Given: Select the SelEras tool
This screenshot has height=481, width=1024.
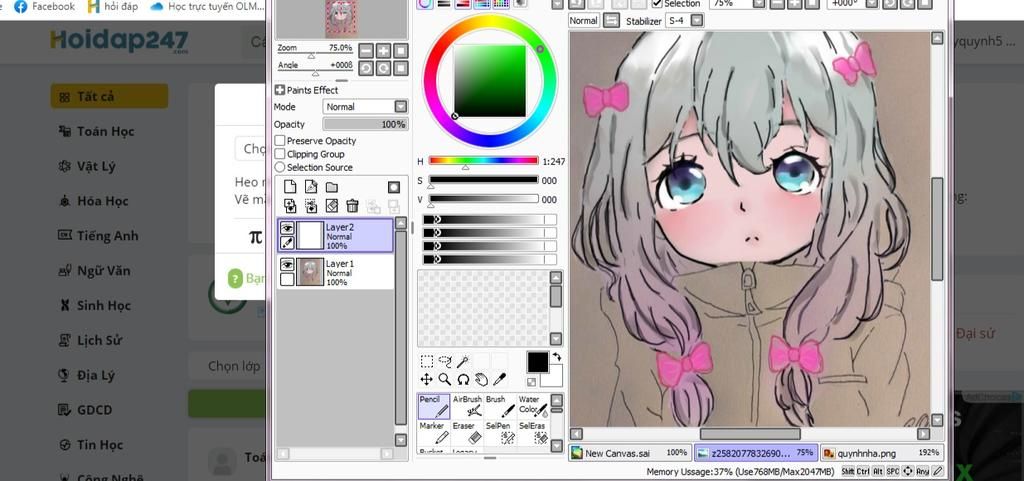Looking at the screenshot, I should [x=532, y=433].
